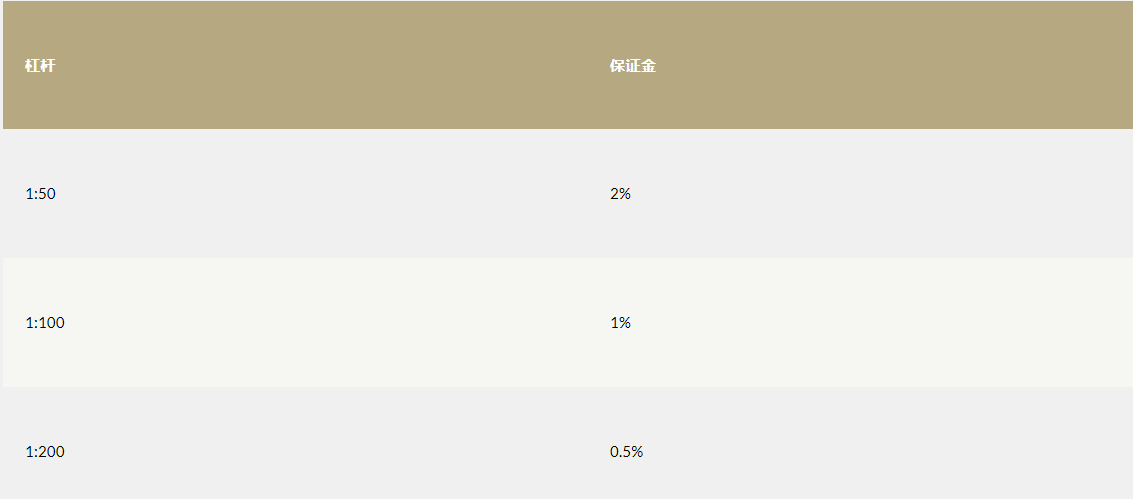The width and height of the screenshot is (1133, 499).
Task: Select the 1:200 leverage cell
Action: coord(45,451)
